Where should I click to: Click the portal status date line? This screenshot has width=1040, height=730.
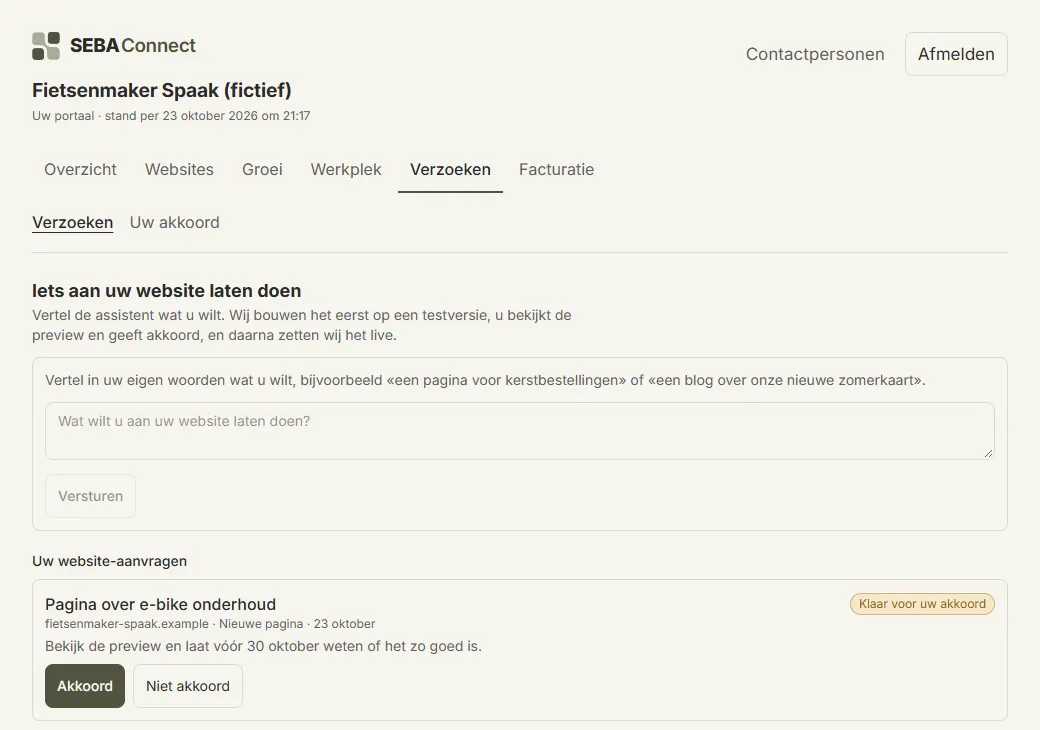[171, 116]
